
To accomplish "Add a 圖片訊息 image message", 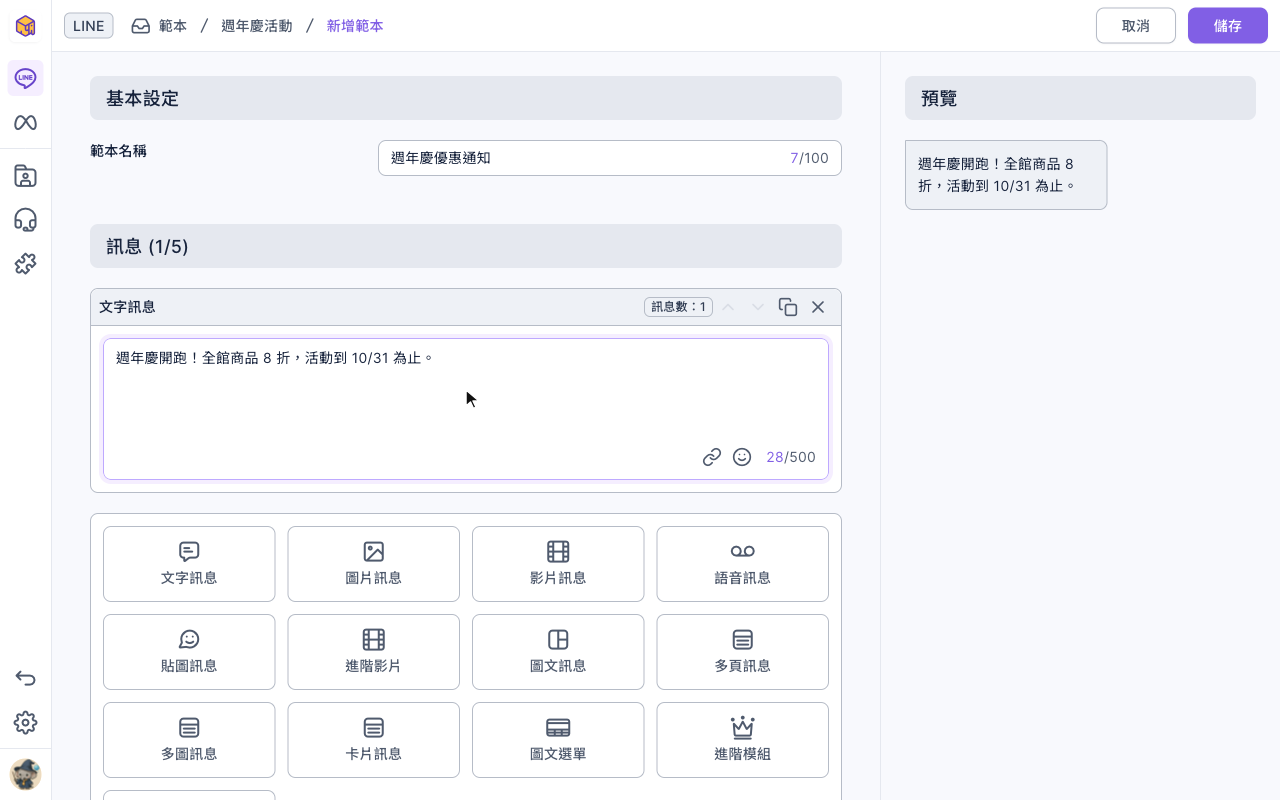I will [373, 564].
